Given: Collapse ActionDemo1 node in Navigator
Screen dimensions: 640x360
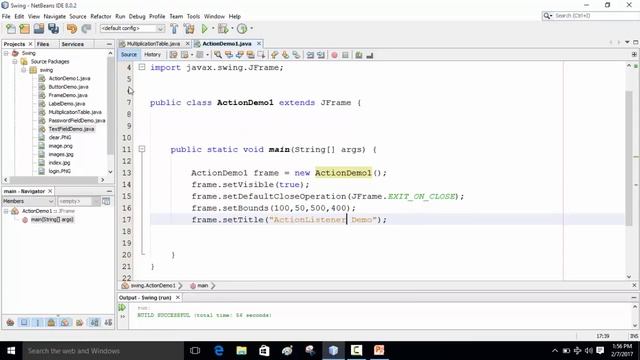Looking at the screenshot, I should pyautogui.click(x=6, y=211).
